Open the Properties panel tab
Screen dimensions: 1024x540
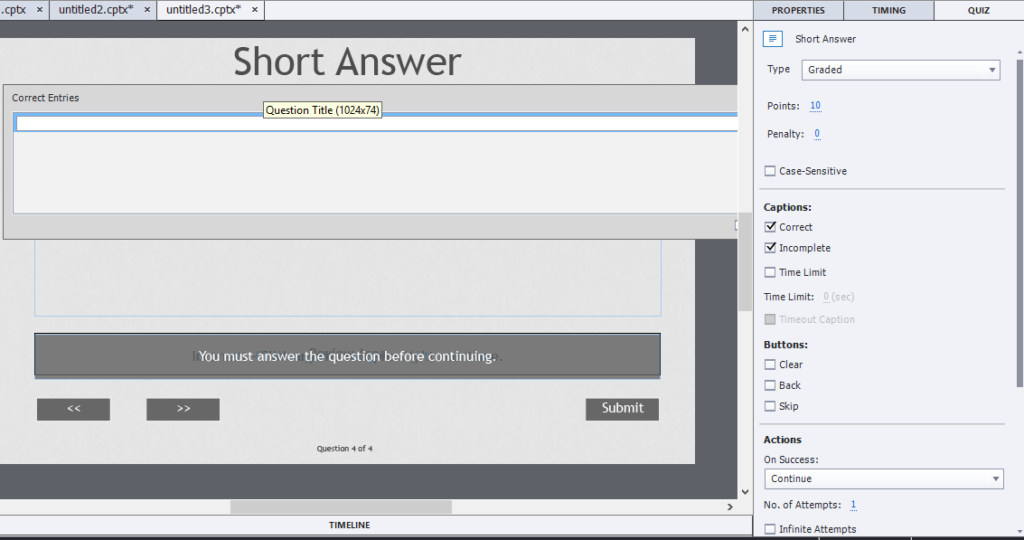[798, 10]
